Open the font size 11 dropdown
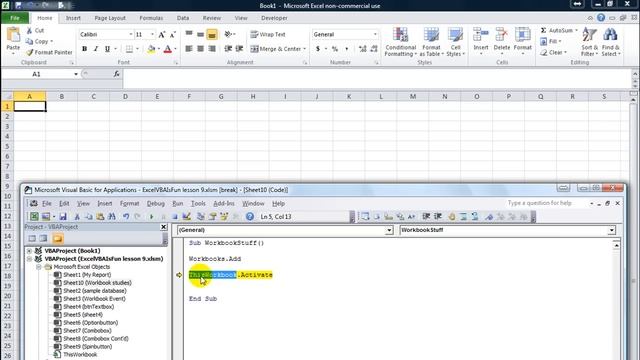 [152, 34]
